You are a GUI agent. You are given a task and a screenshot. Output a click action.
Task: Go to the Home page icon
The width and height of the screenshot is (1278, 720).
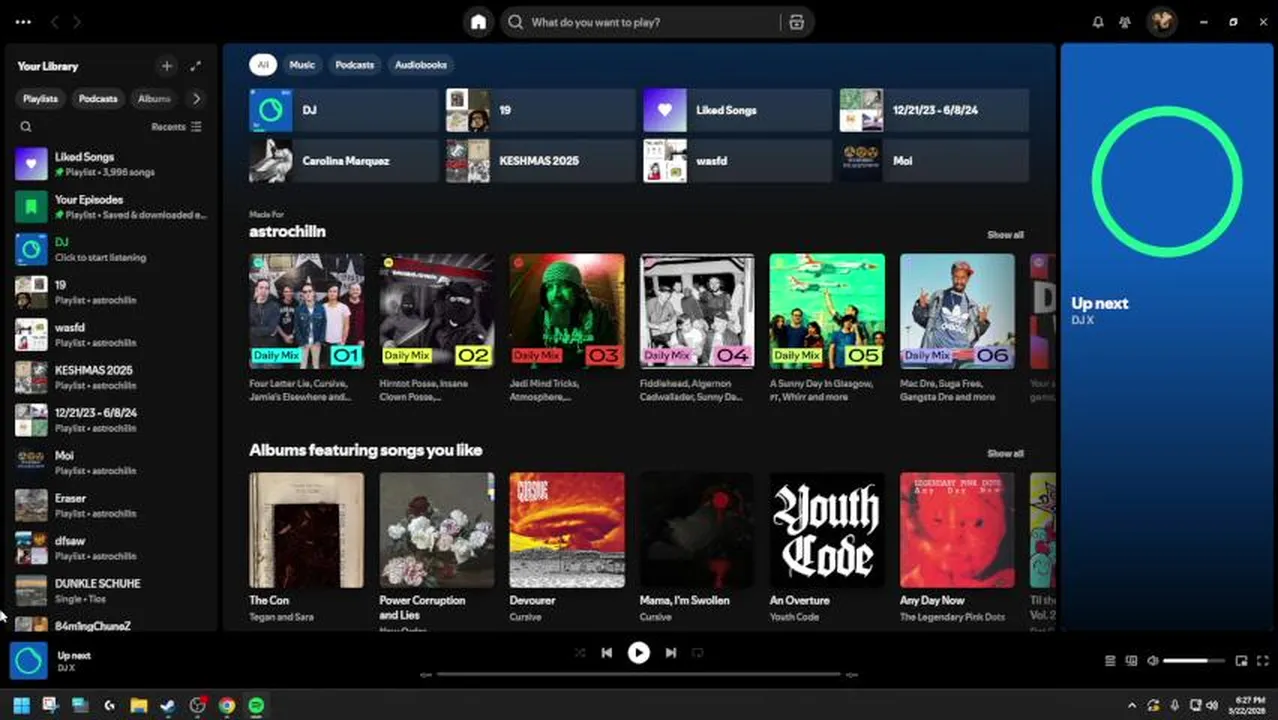(x=478, y=22)
